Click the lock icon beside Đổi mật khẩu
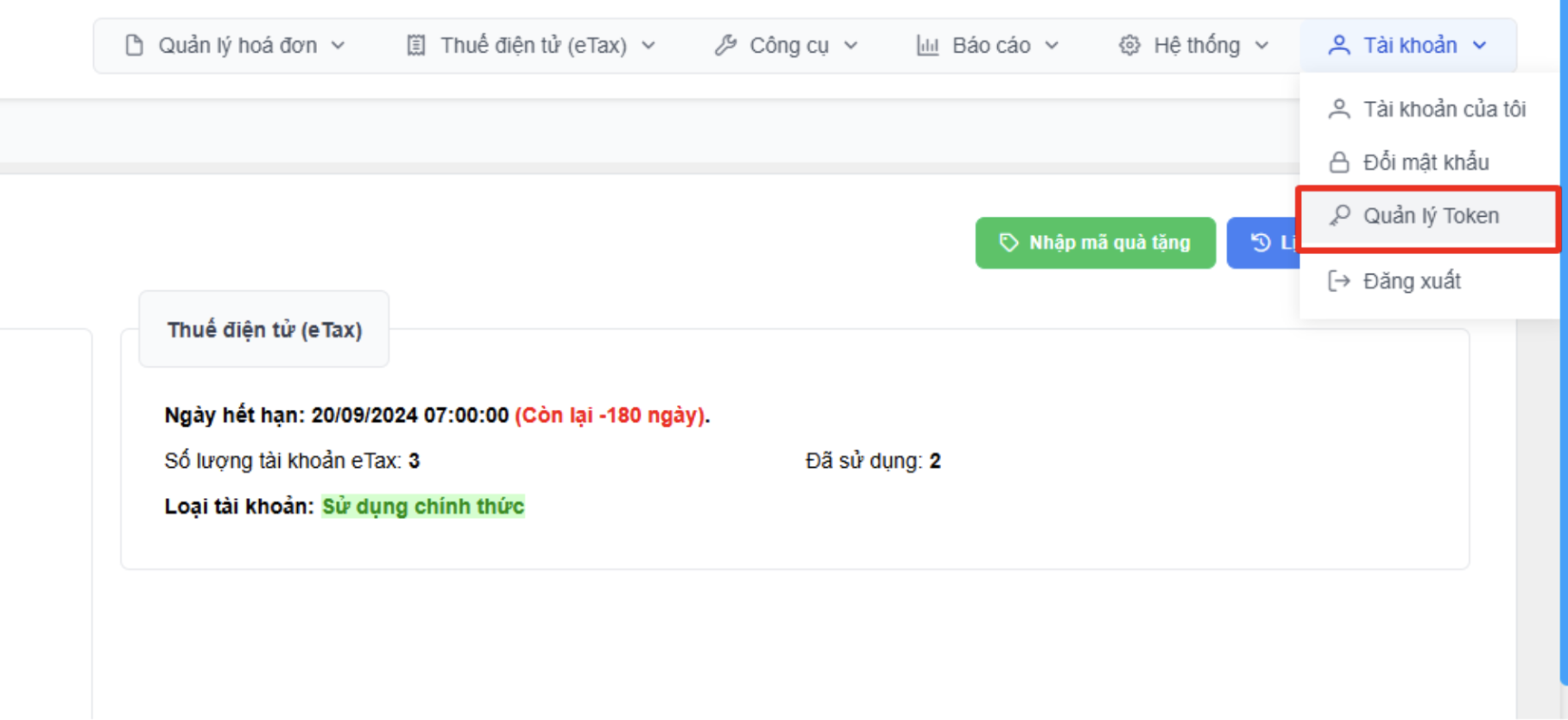The width and height of the screenshot is (1568, 720). 1338,162
